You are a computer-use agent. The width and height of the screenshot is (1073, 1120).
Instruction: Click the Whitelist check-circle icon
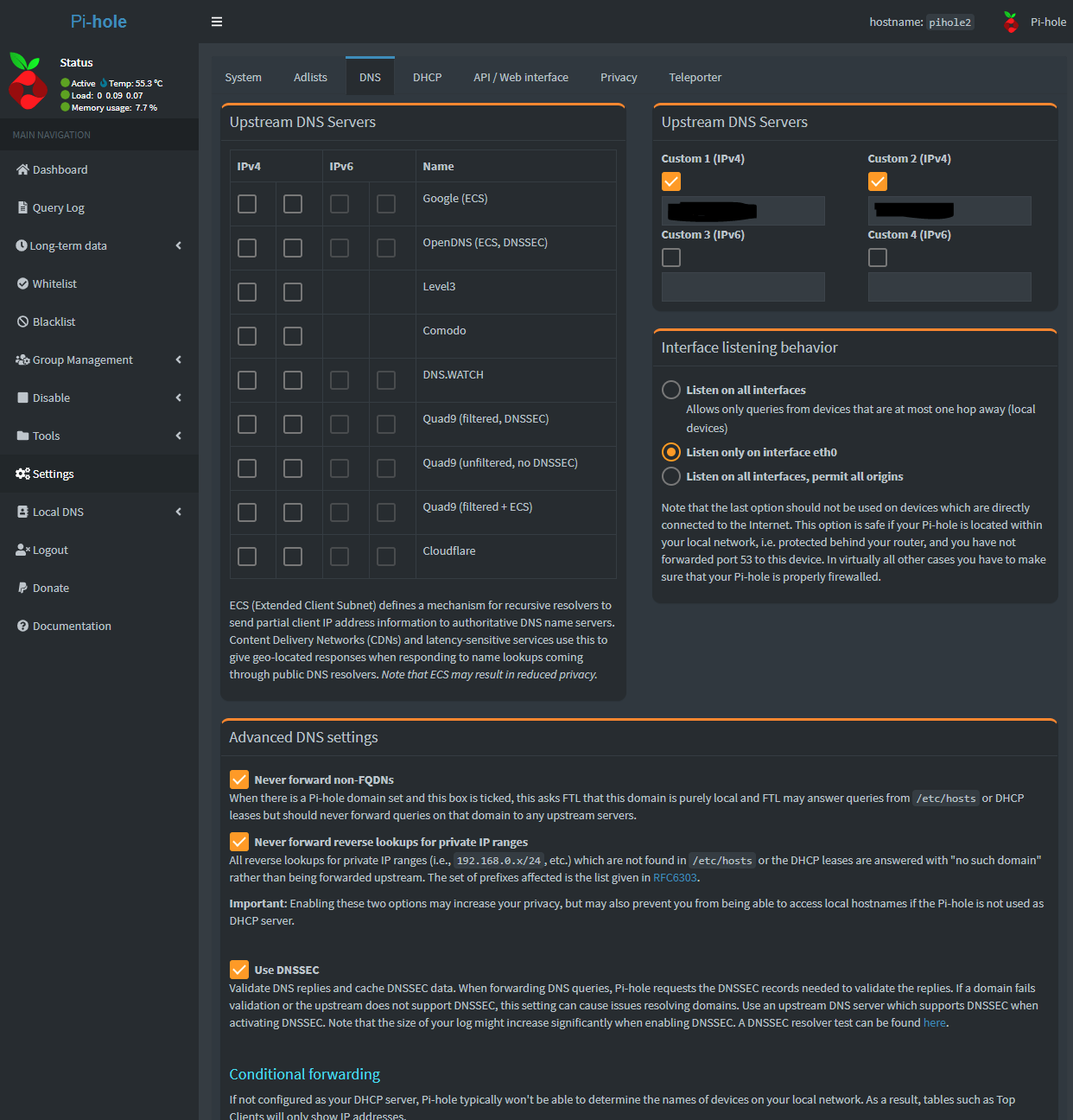(x=22, y=283)
